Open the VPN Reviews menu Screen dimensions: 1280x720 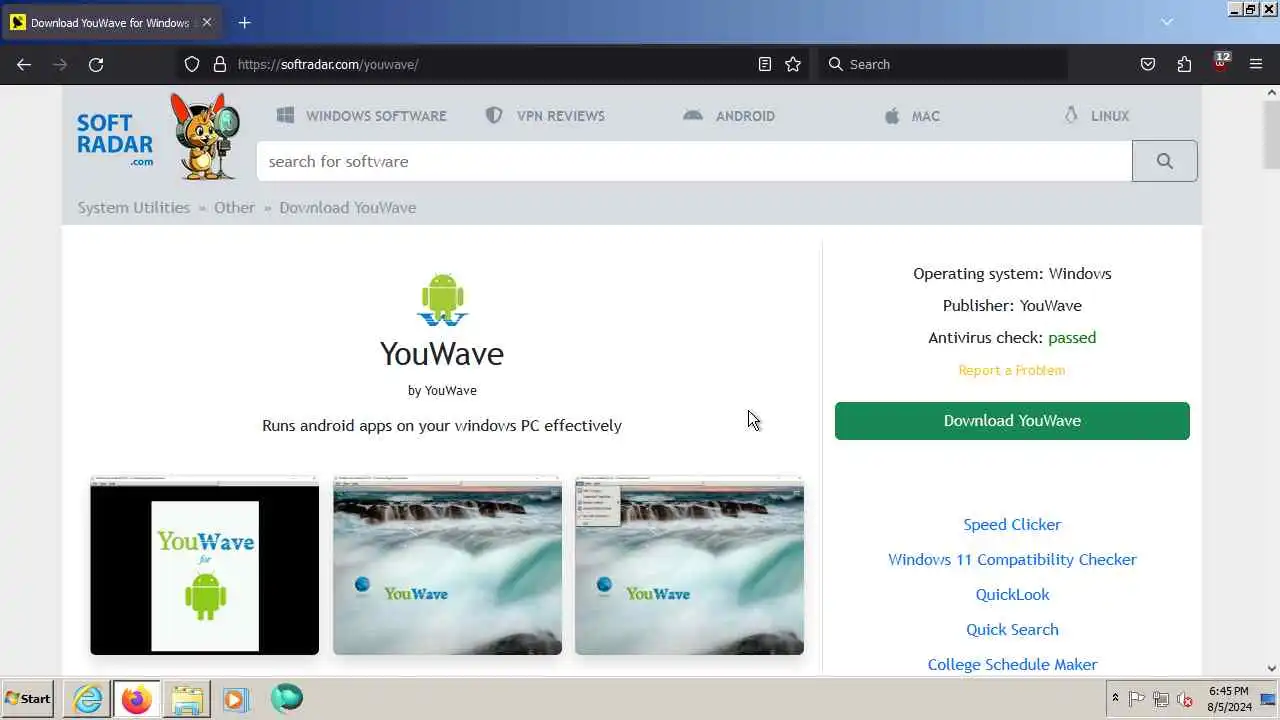[x=545, y=116]
